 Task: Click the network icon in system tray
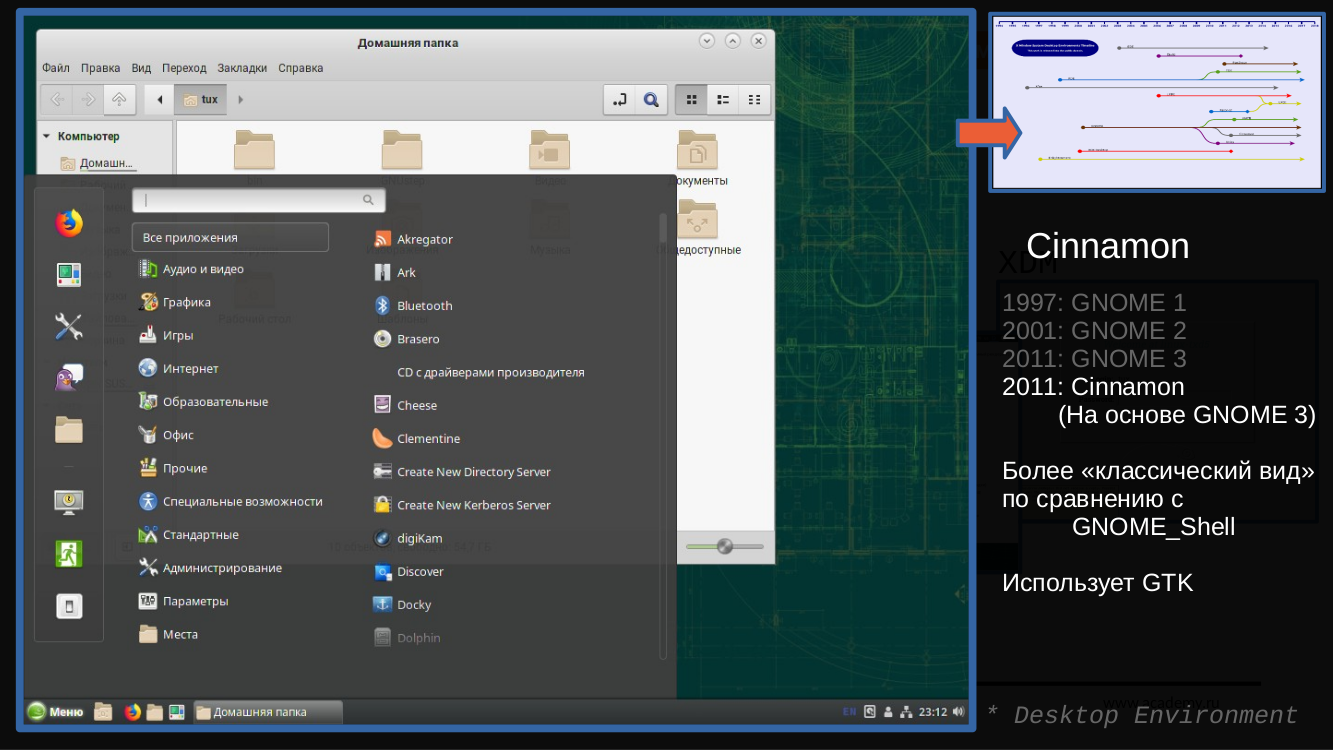pyautogui.click(x=906, y=712)
